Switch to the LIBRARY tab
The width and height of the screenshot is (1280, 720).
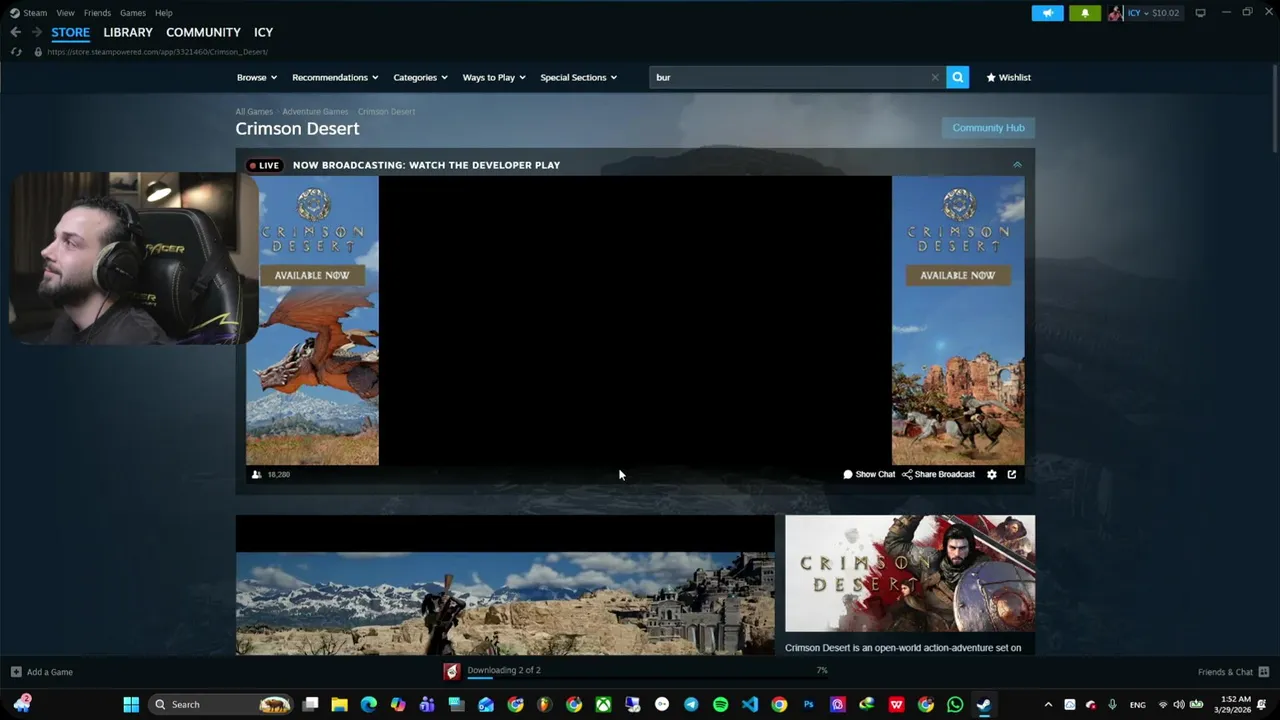(x=128, y=32)
